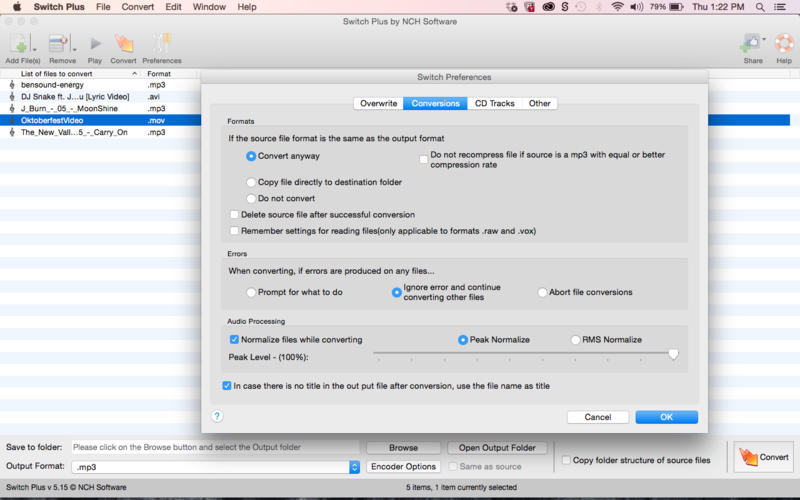Open the Help menu in menu bar
This screenshot has width=800, height=500.
[247, 7]
